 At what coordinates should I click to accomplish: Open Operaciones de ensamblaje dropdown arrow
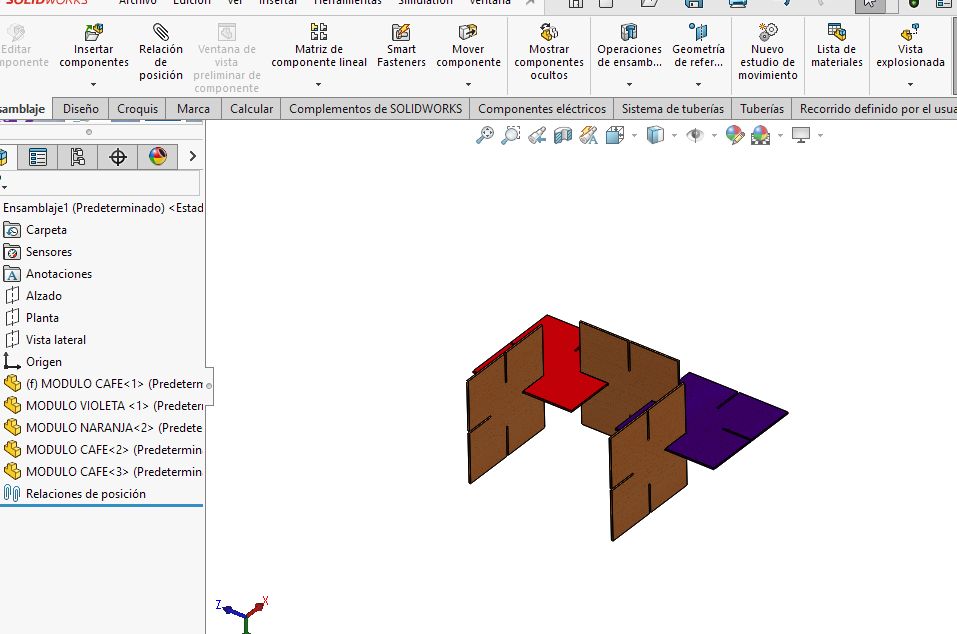(x=629, y=84)
